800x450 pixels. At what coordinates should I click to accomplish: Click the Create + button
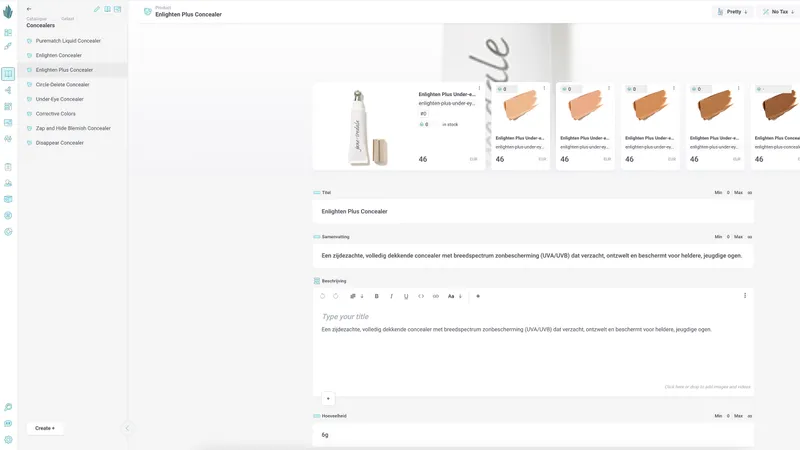(x=45, y=428)
